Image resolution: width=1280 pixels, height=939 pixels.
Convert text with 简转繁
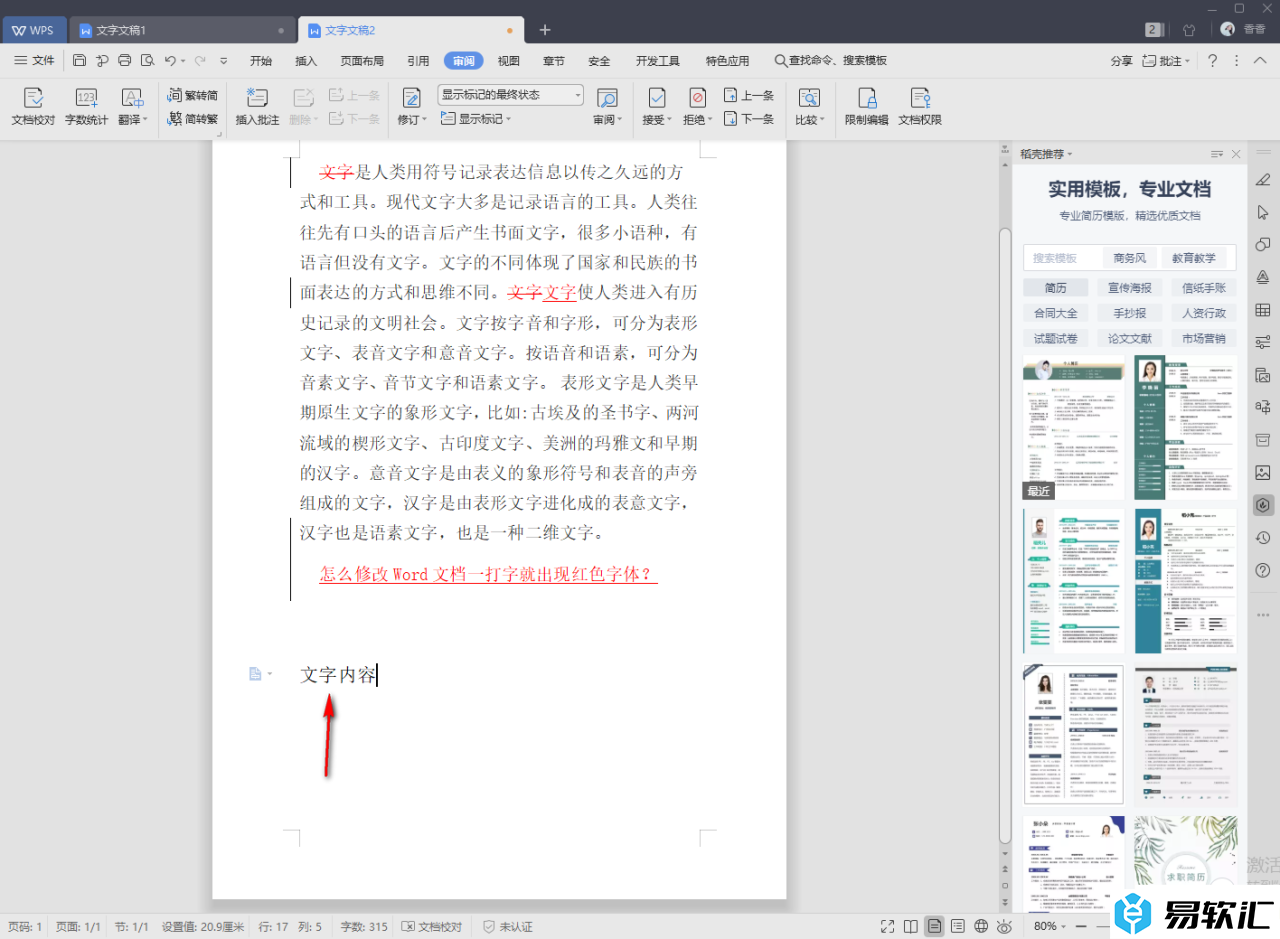[193, 119]
